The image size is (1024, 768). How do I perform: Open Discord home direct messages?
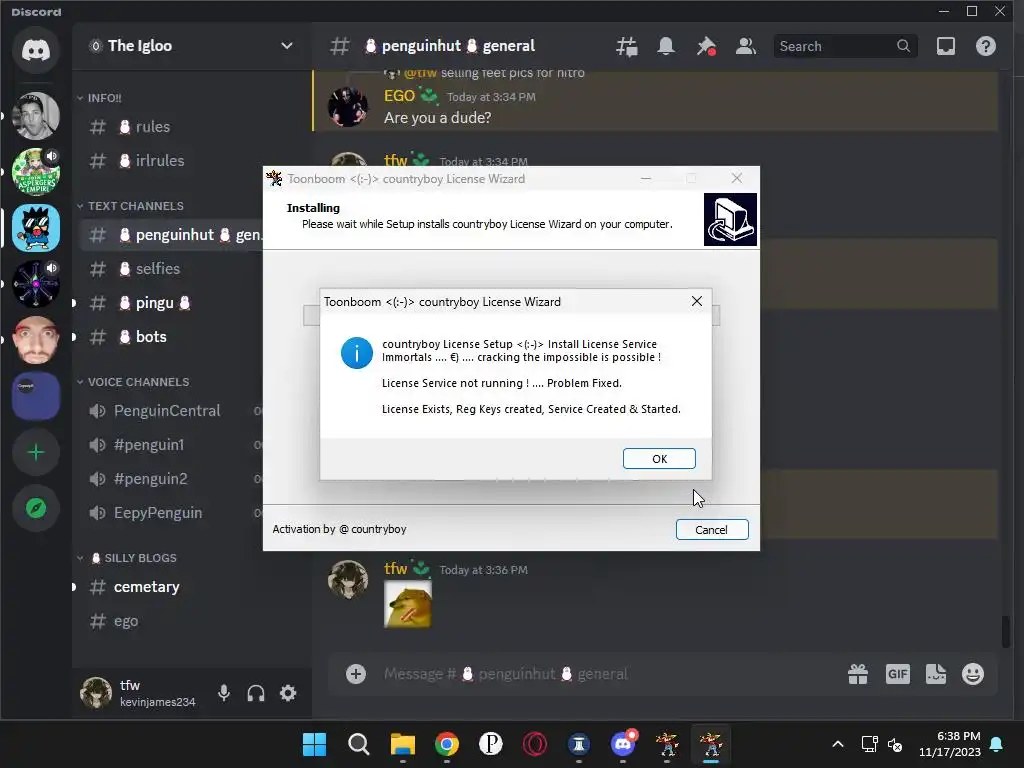pyautogui.click(x=36, y=50)
